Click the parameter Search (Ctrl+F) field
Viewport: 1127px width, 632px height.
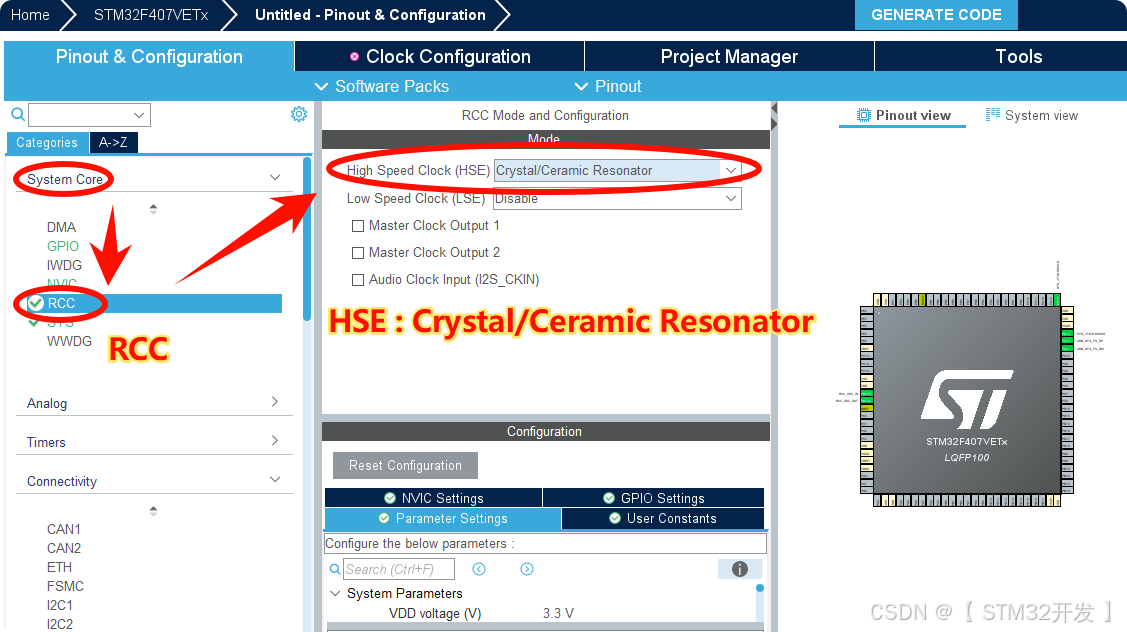399,569
